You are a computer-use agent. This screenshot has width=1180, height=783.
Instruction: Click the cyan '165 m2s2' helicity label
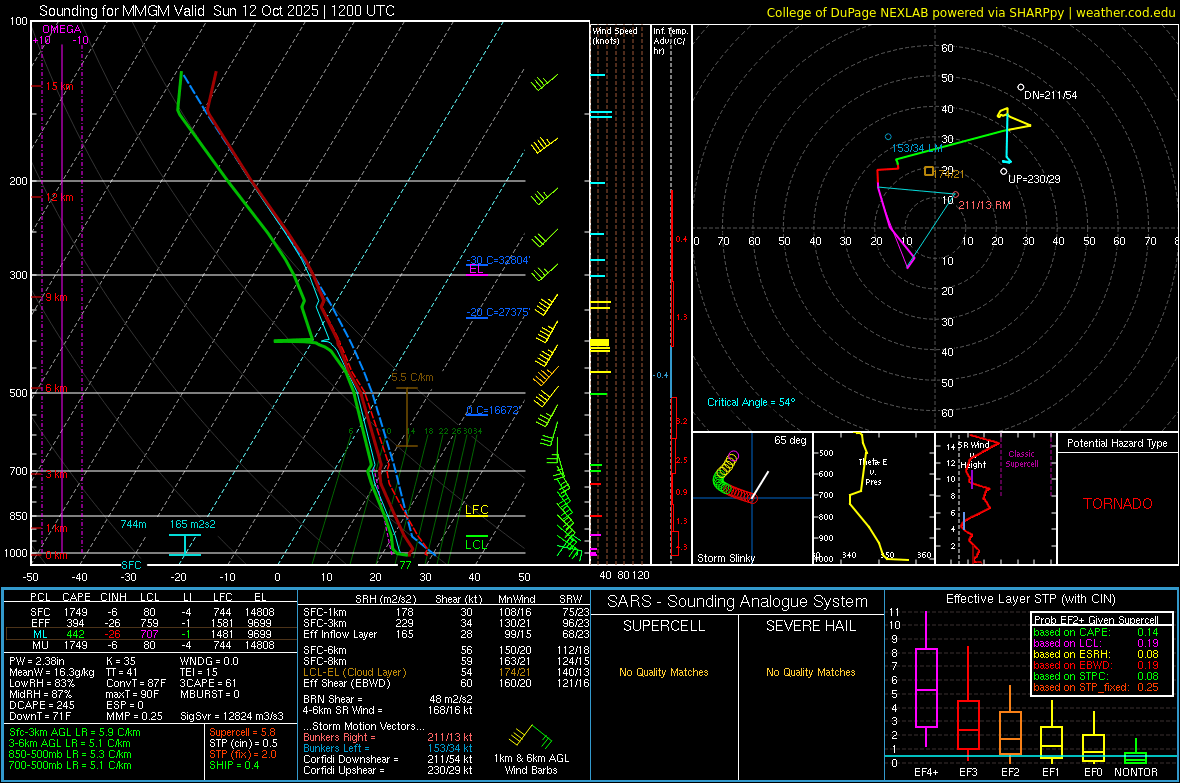pos(193,524)
